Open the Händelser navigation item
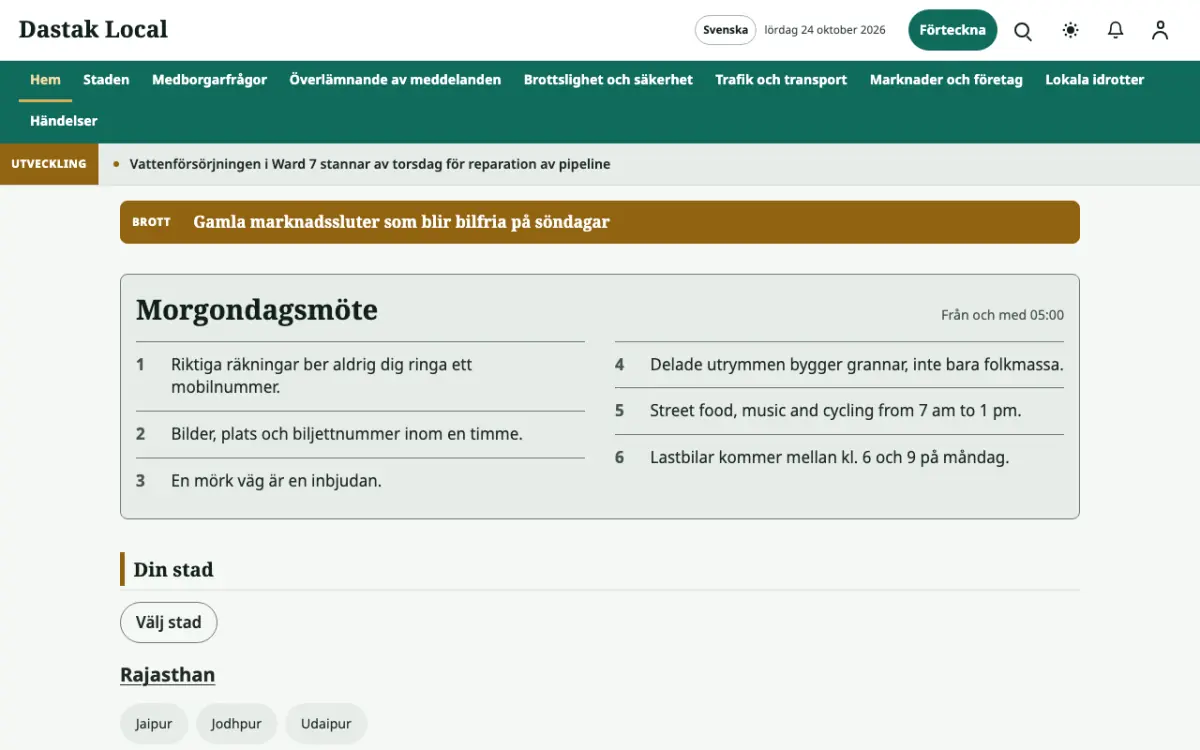The height and width of the screenshot is (750, 1200). (x=64, y=121)
